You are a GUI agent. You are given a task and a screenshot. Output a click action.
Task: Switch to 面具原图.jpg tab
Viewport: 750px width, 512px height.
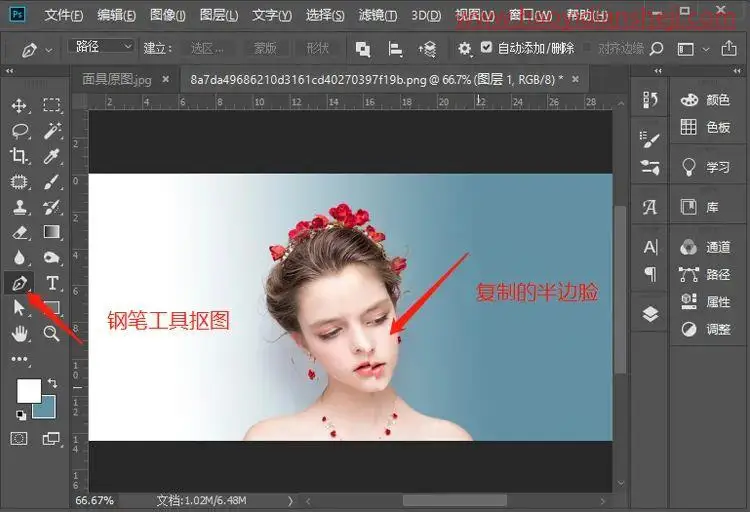pos(117,79)
